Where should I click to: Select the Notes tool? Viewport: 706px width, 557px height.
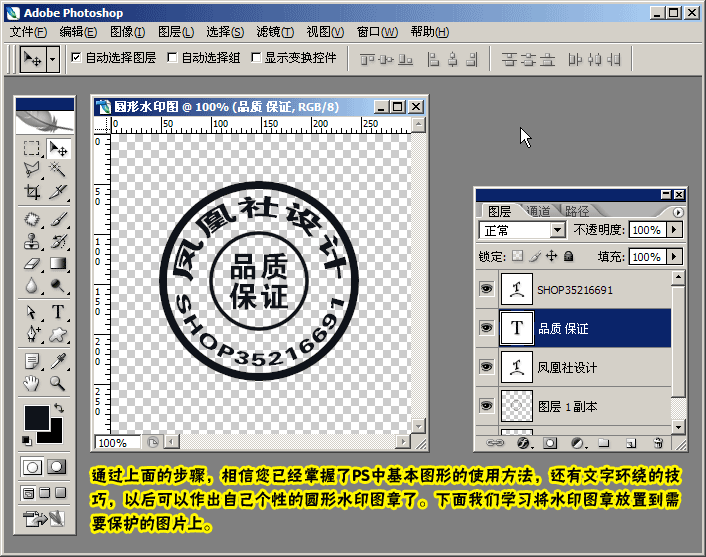pos(32,361)
